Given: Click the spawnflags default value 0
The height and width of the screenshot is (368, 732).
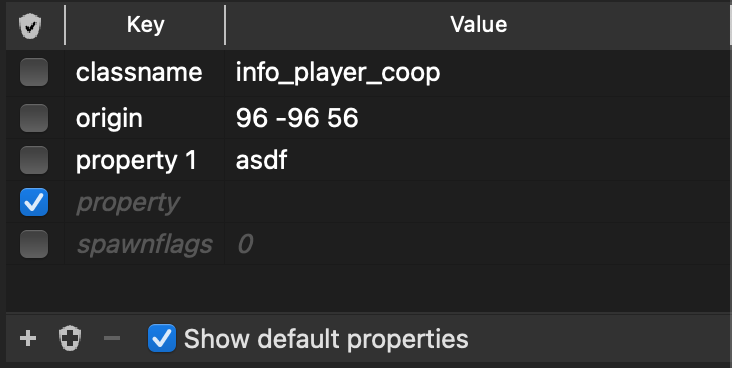Looking at the screenshot, I should click(x=245, y=244).
